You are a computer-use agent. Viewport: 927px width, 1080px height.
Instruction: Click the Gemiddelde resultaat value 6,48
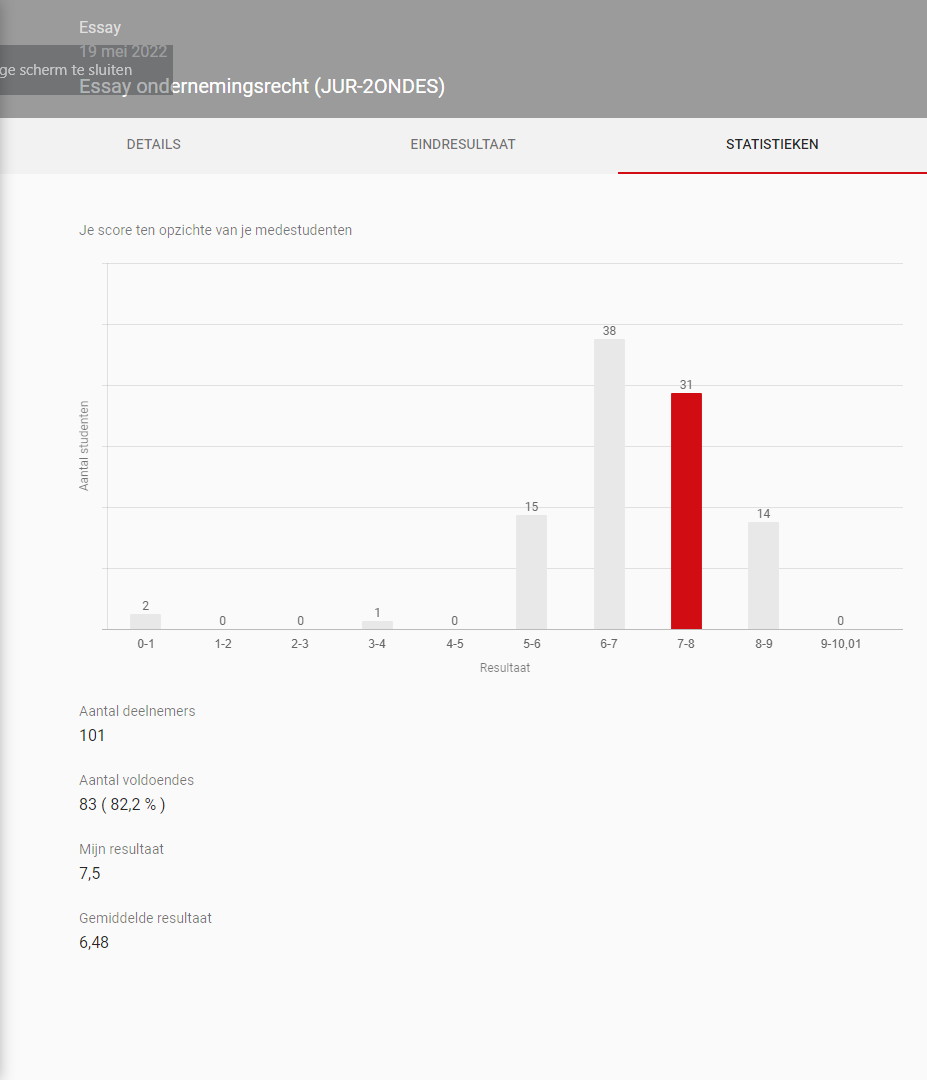(94, 942)
